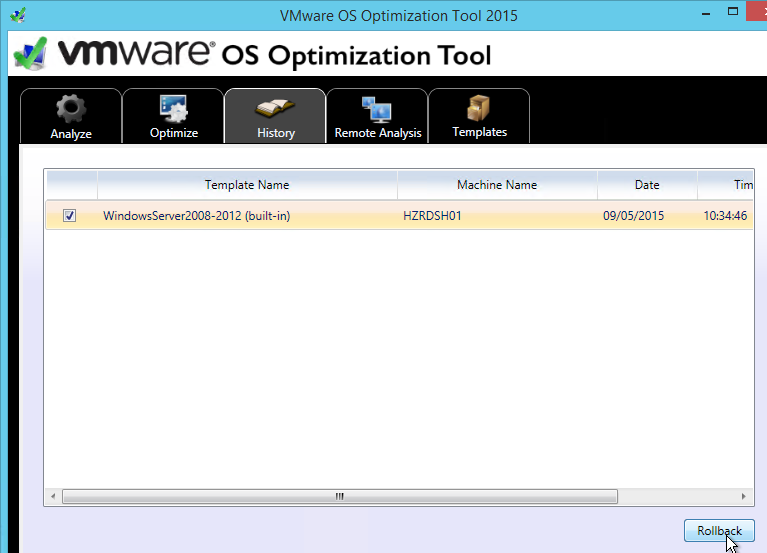Click the History book icon
Image resolution: width=767 pixels, height=553 pixels.
275,109
